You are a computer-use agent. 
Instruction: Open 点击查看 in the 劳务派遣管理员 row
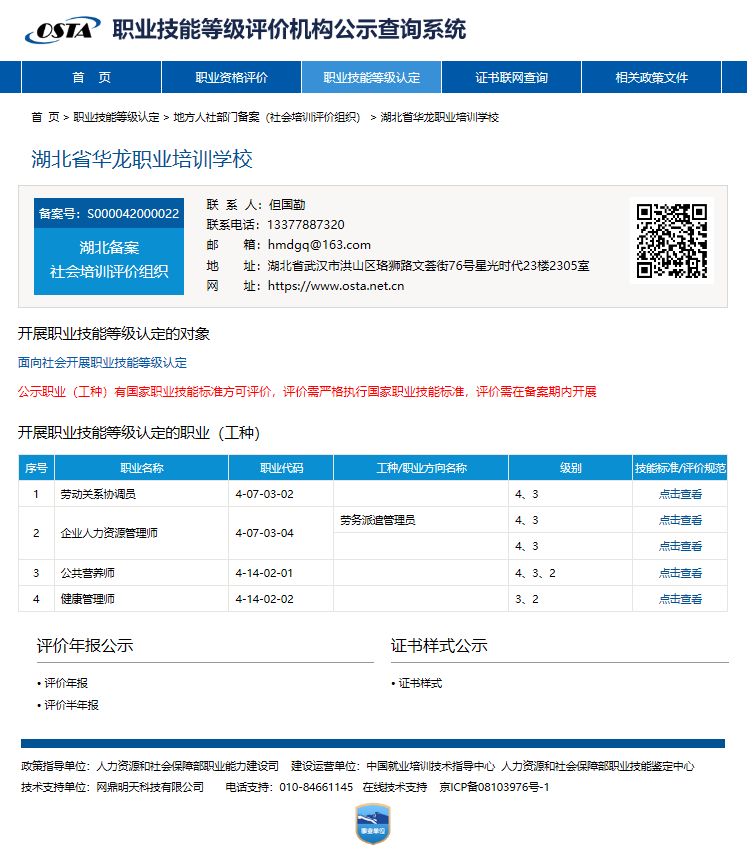point(680,520)
